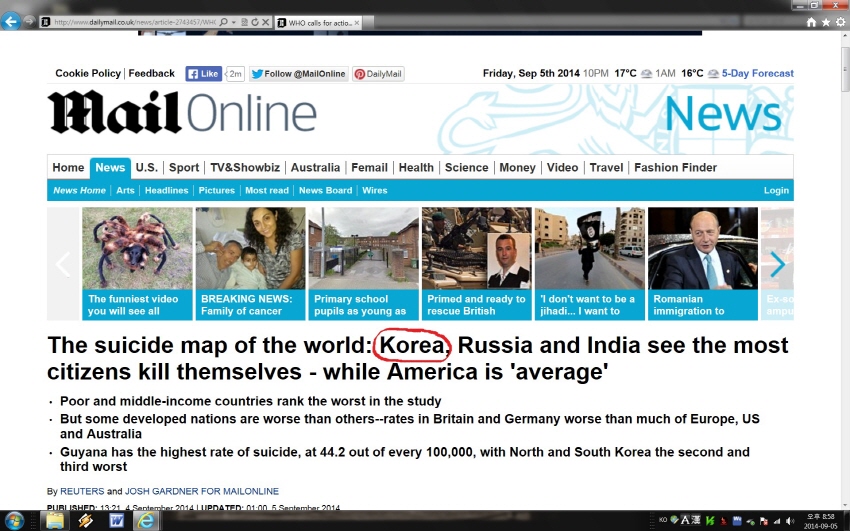Select the 'WHO calls for actio...' browser tab

(x=318, y=23)
